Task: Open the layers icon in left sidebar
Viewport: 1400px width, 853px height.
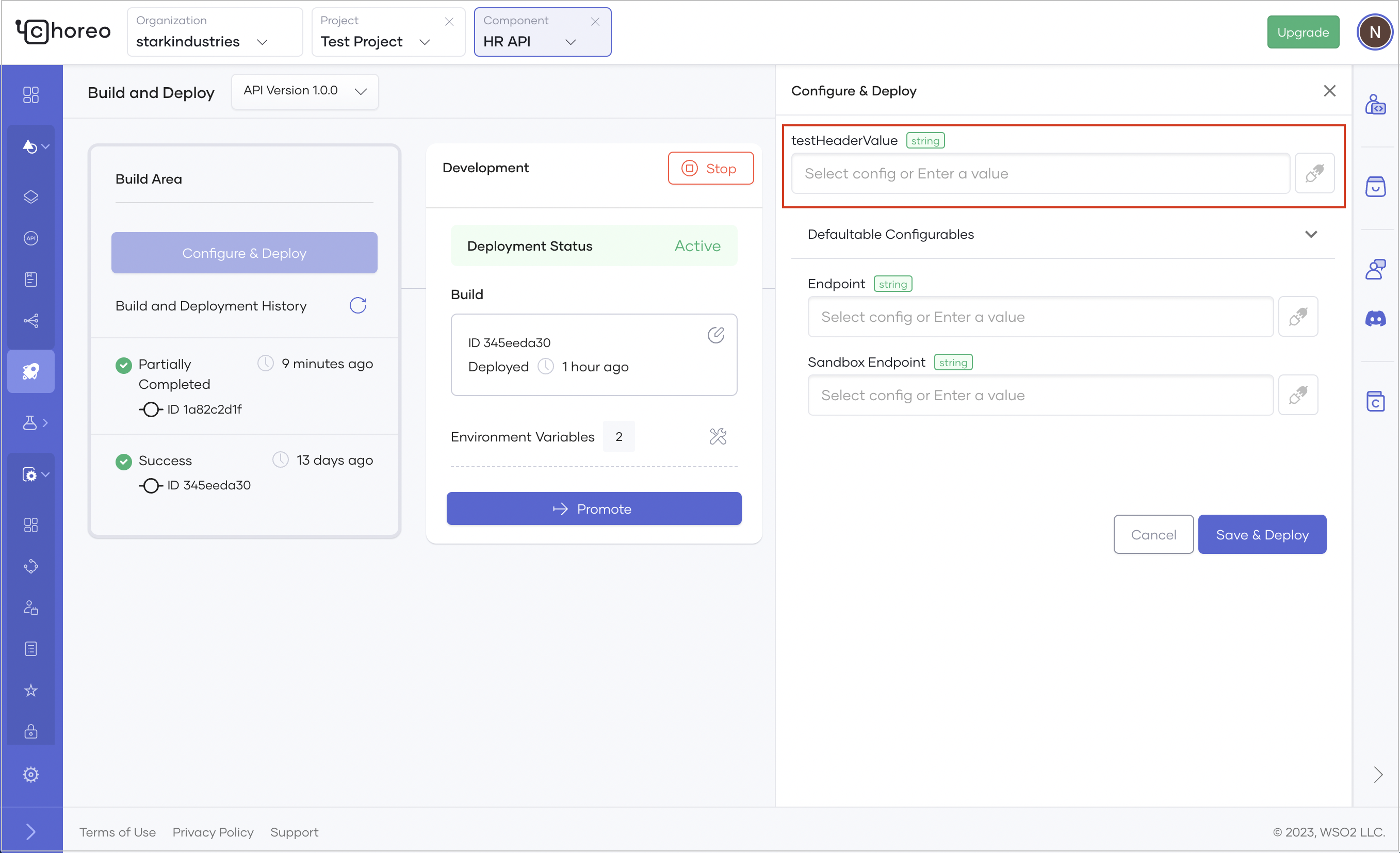Action: 30,196
